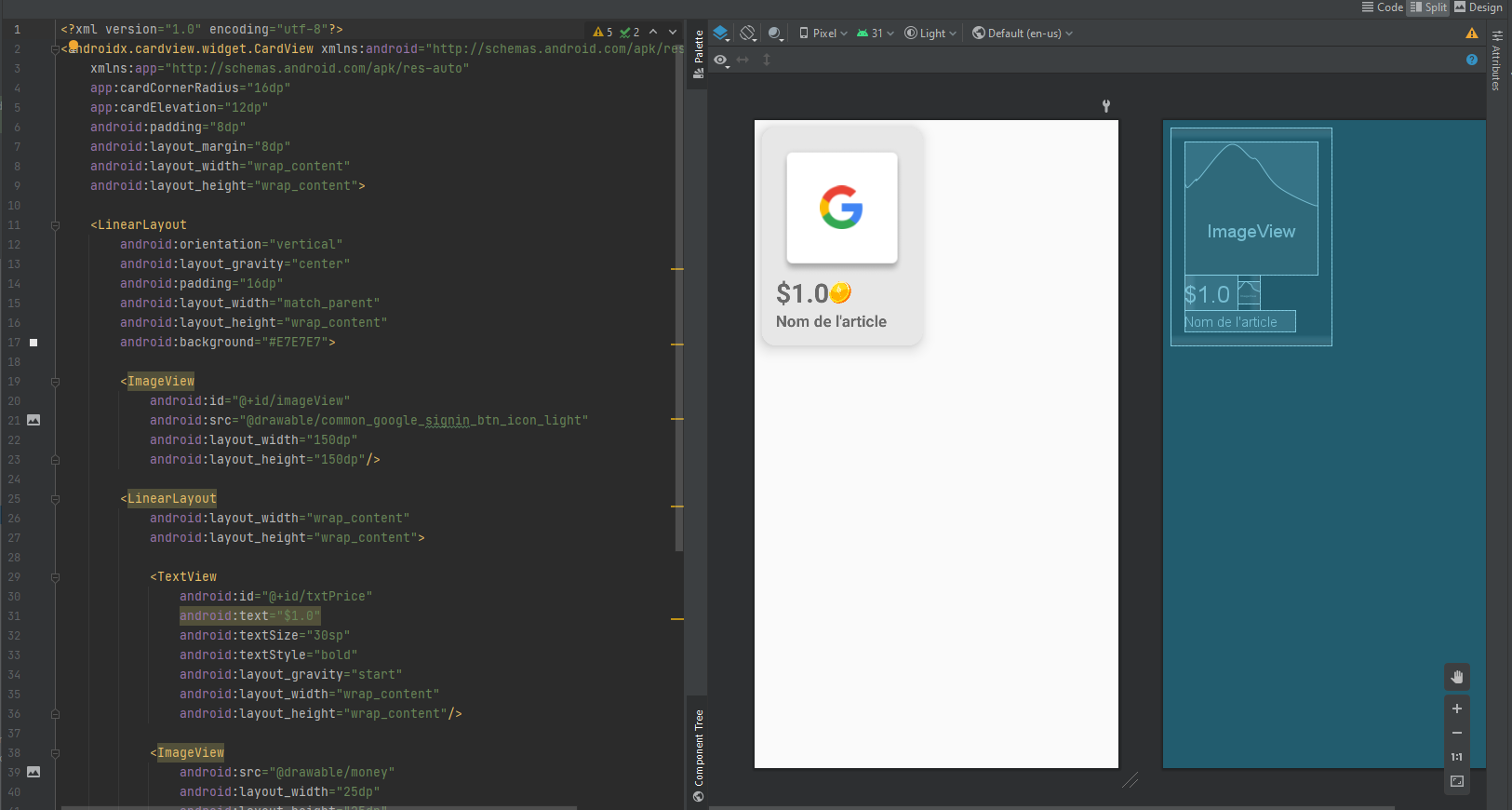Viewport: 1512px width, 810px height.
Task: Click the device preview resize handle
Action: pyautogui.click(x=1131, y=780)
